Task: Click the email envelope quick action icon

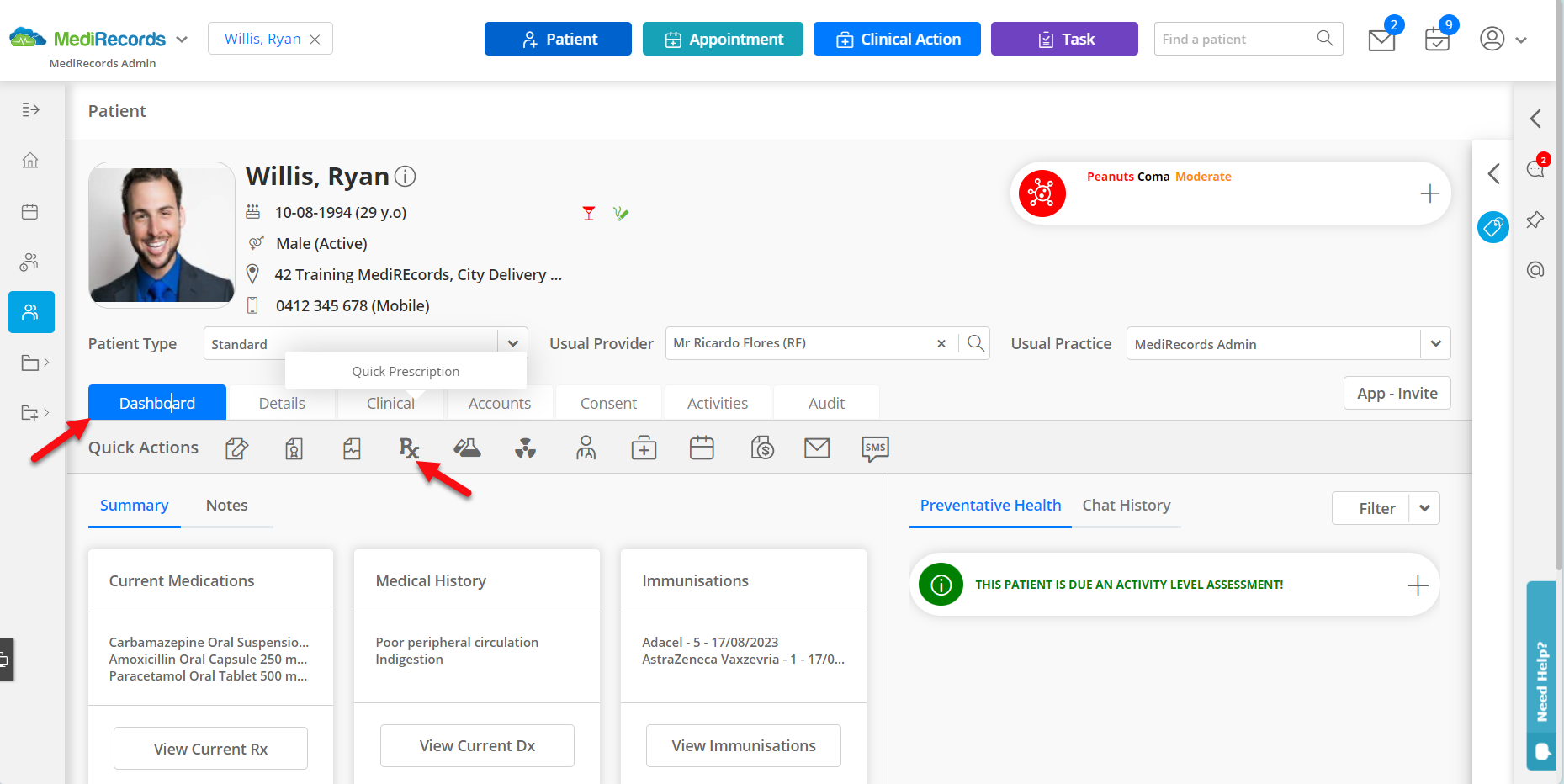Action: pyautogui.click(x=817, y=448)
